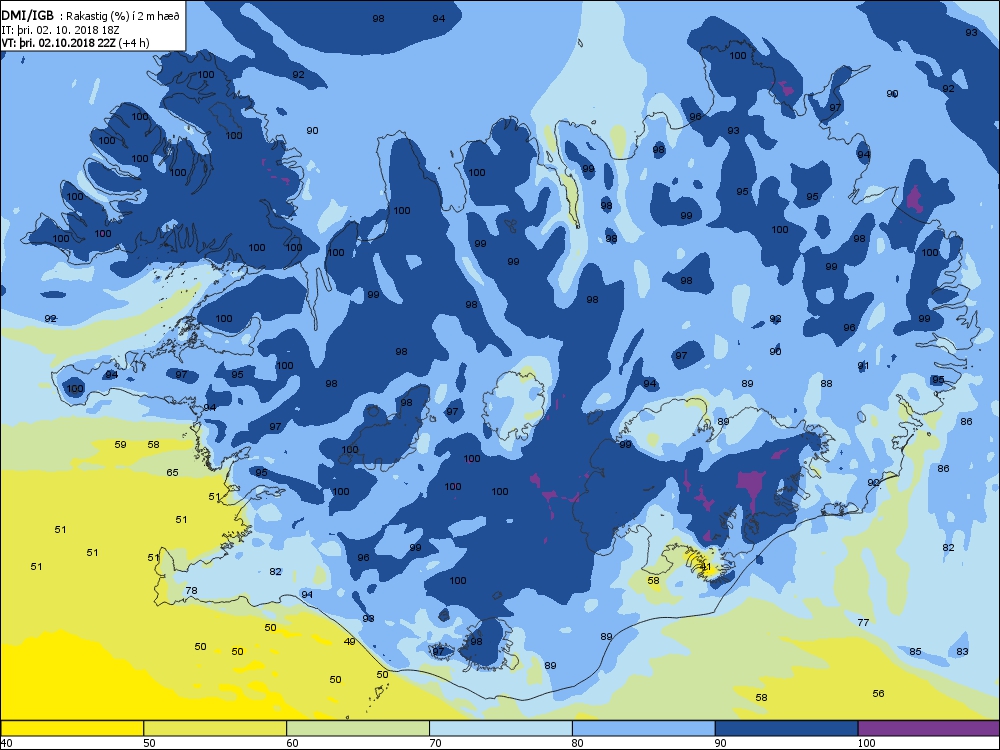Click the humidity value "85" on the map

point(915,651)
